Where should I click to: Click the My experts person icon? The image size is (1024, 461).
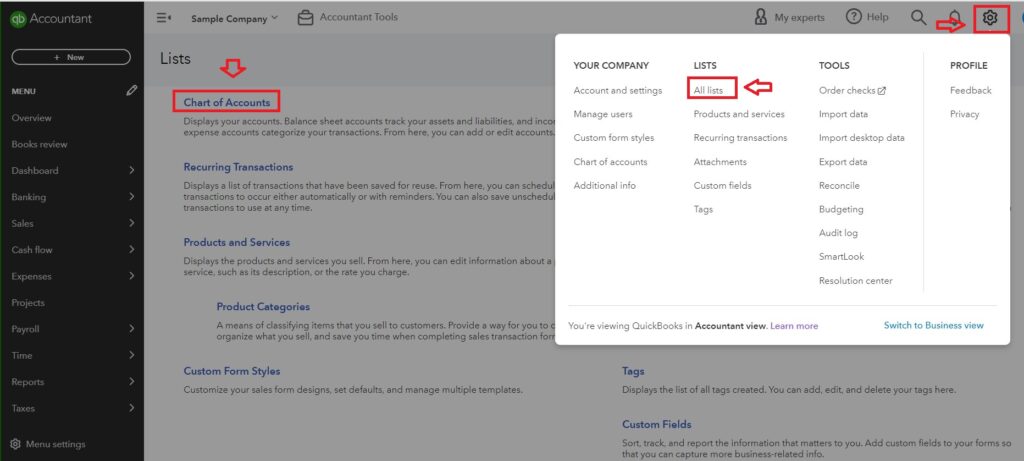point(761,18)
